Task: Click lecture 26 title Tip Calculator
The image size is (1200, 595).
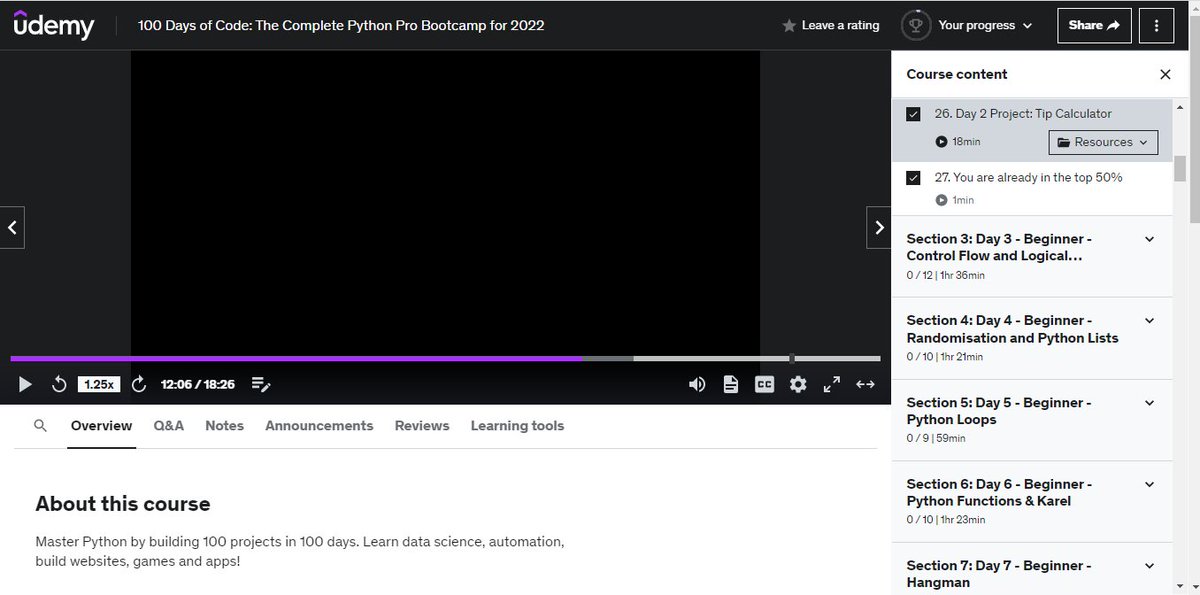Action: (x=1023, y=114)
